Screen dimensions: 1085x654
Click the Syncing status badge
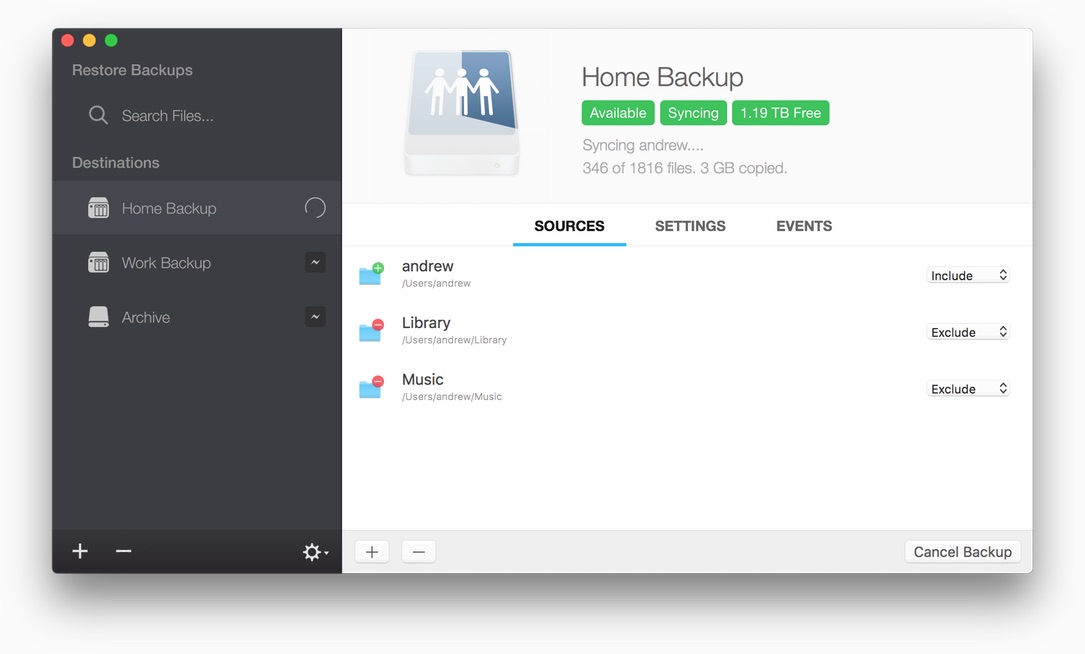(x=693, y=113)
